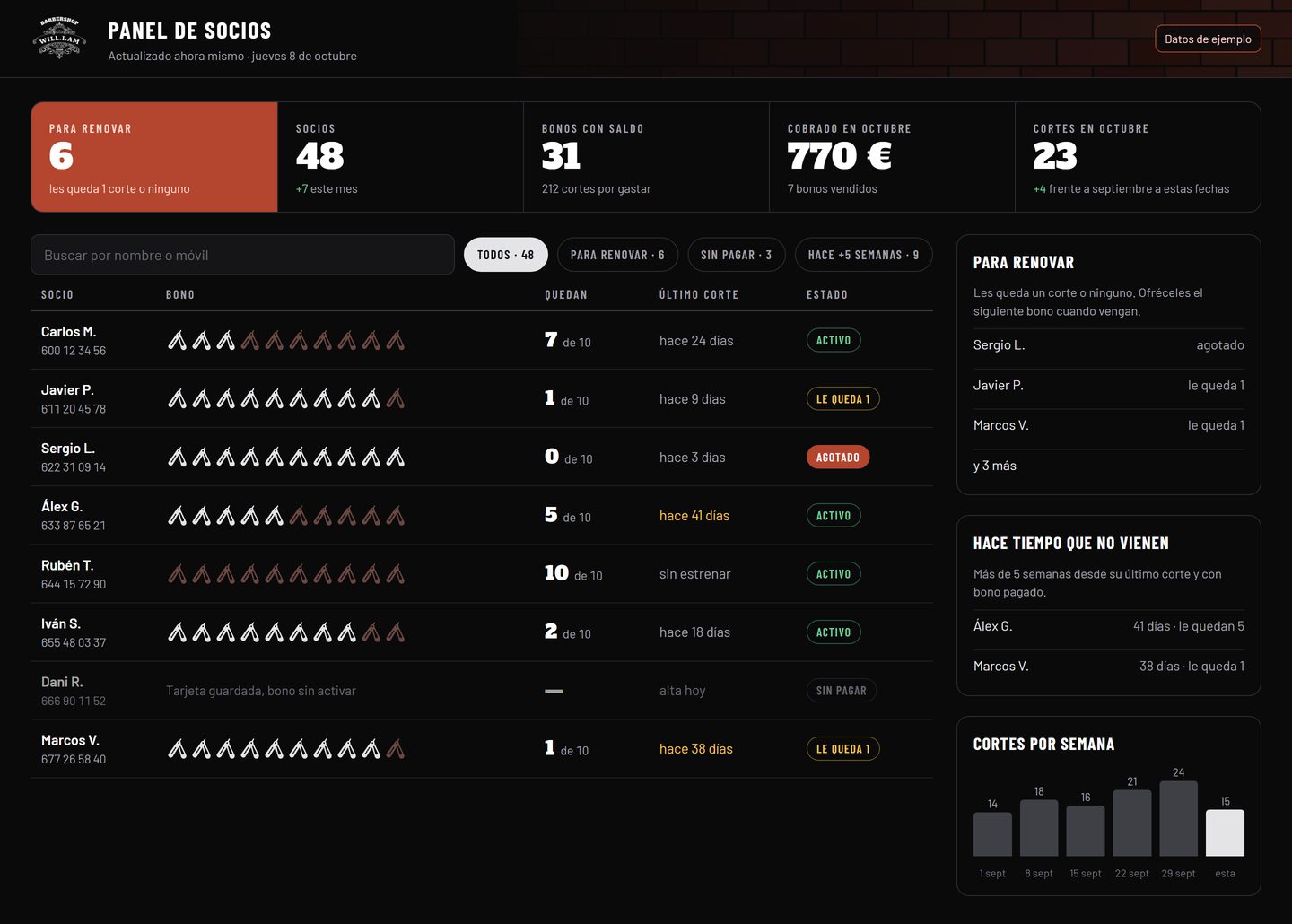The width and height of the screenshot is (1292, 924).
Task: Click '38 días · le queda 1' for Marcos V.
Action: [1192, 666]
